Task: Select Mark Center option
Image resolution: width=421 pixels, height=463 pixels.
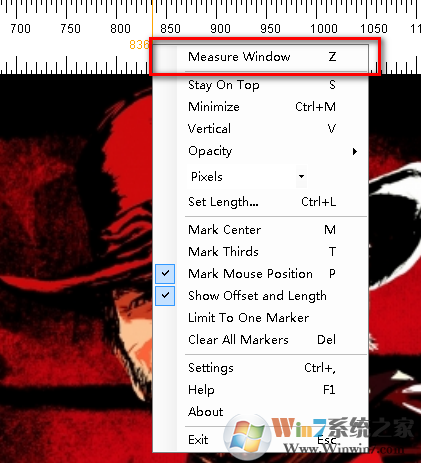Action: (261, 230)
